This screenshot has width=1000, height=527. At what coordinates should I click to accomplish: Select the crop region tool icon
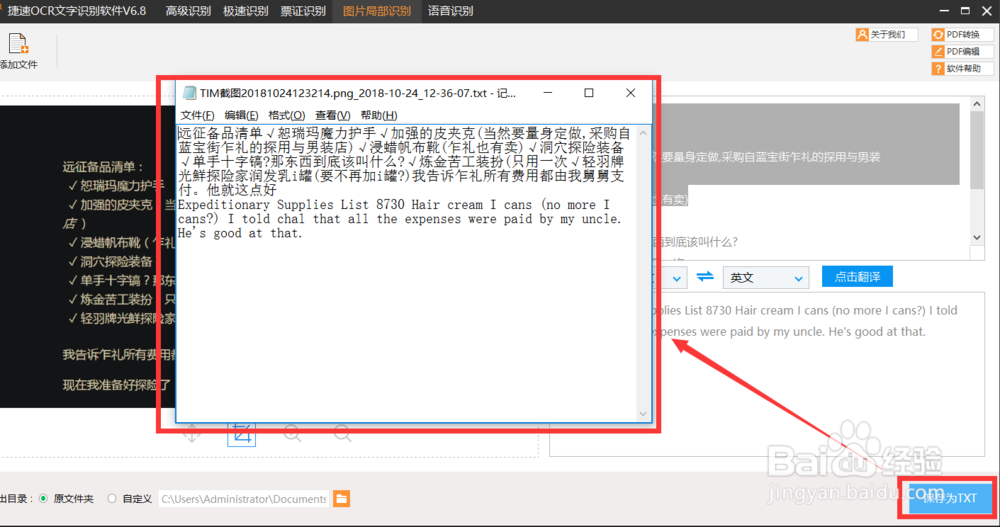click(242, 435)
